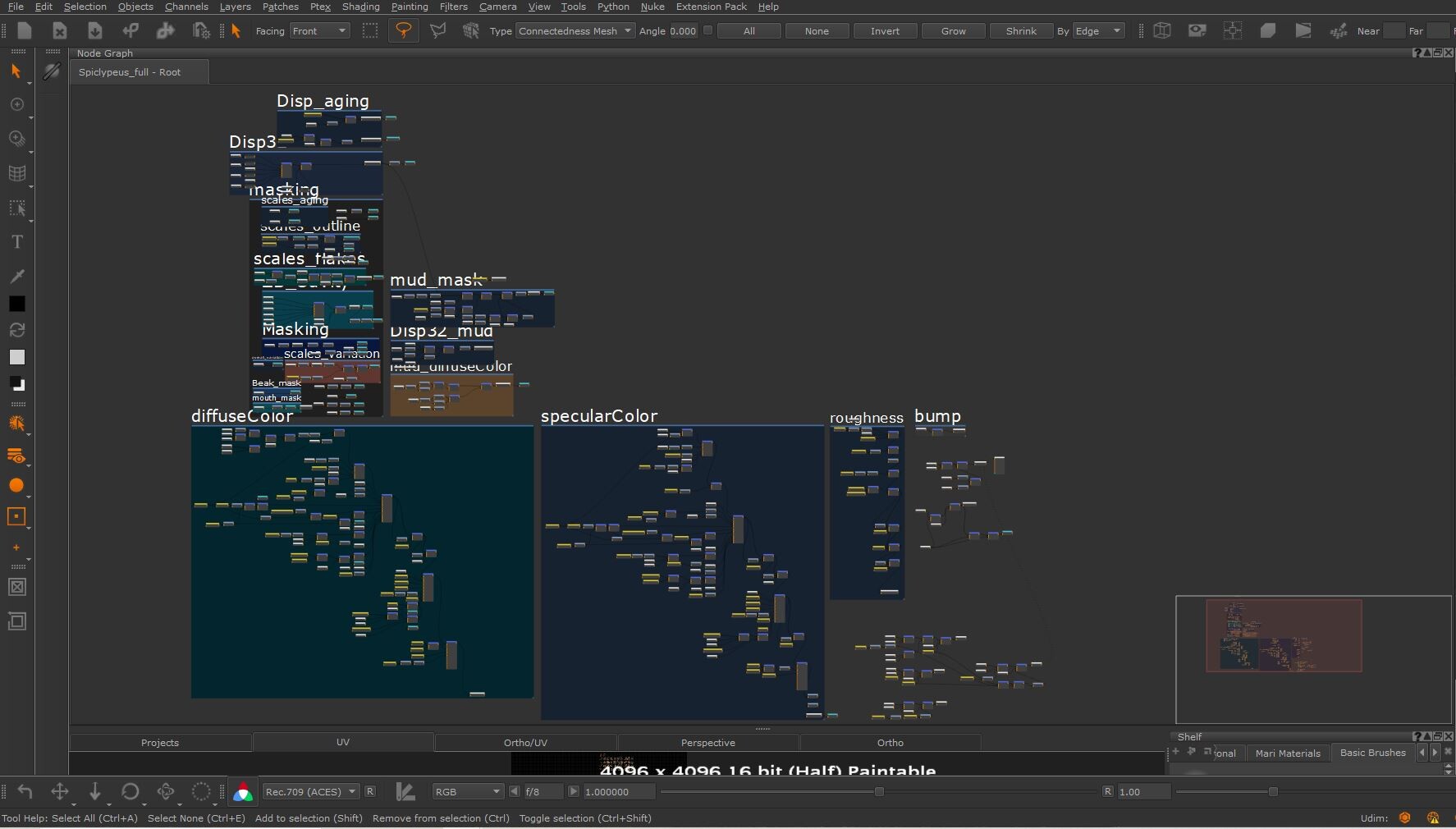Open the Shading menu

360,7
